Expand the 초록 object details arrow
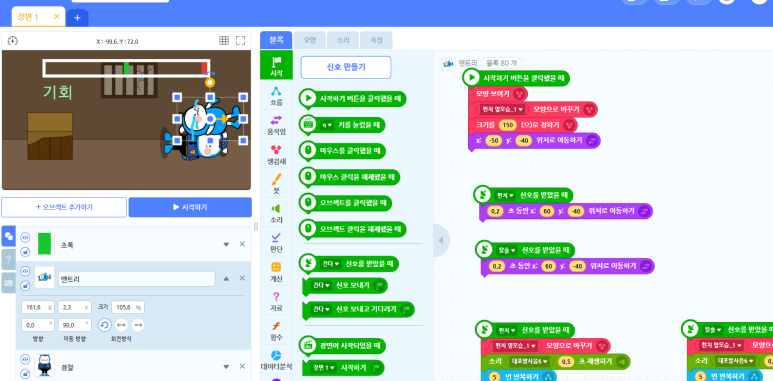The width and height of the screenshot is (773, 381). [226, 244]
